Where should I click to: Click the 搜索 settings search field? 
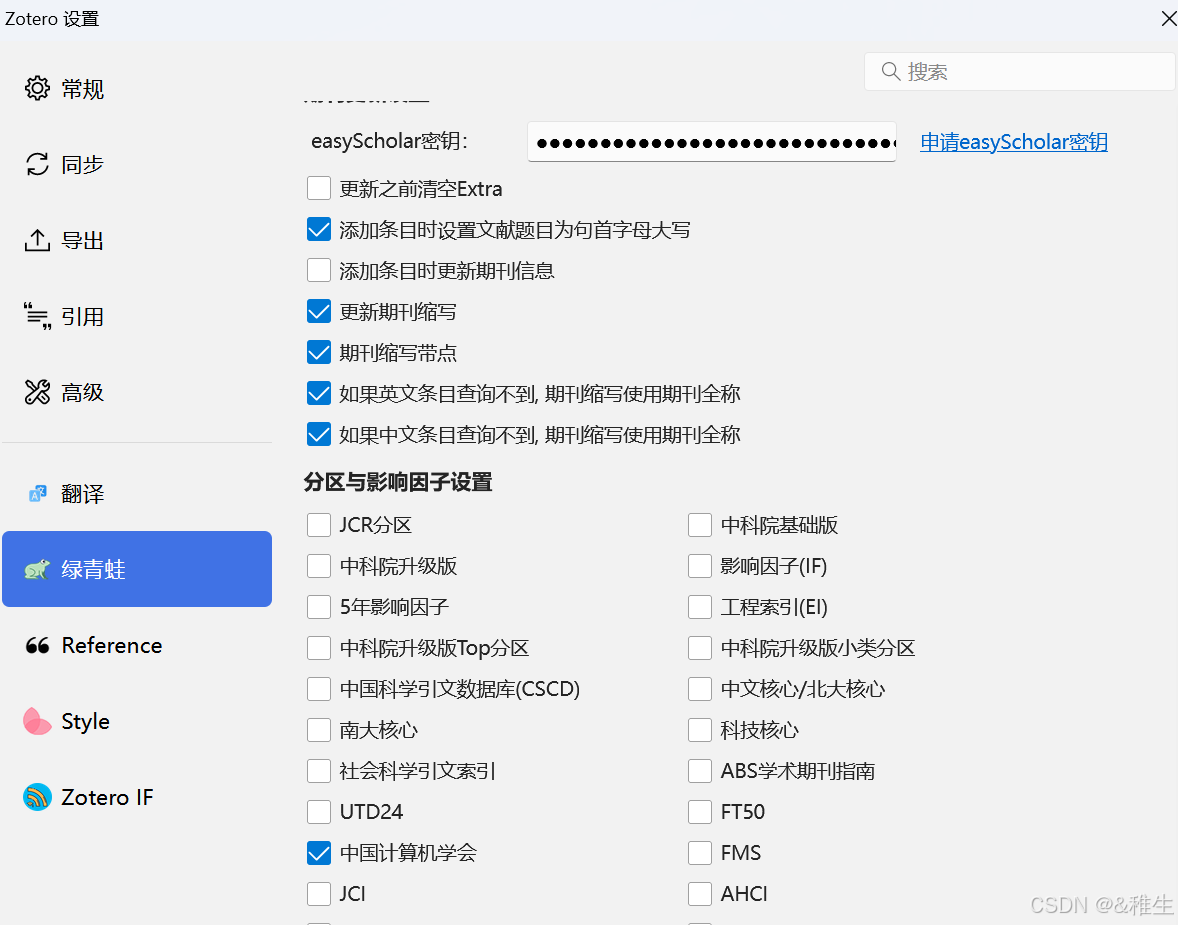click(1019, 71)
